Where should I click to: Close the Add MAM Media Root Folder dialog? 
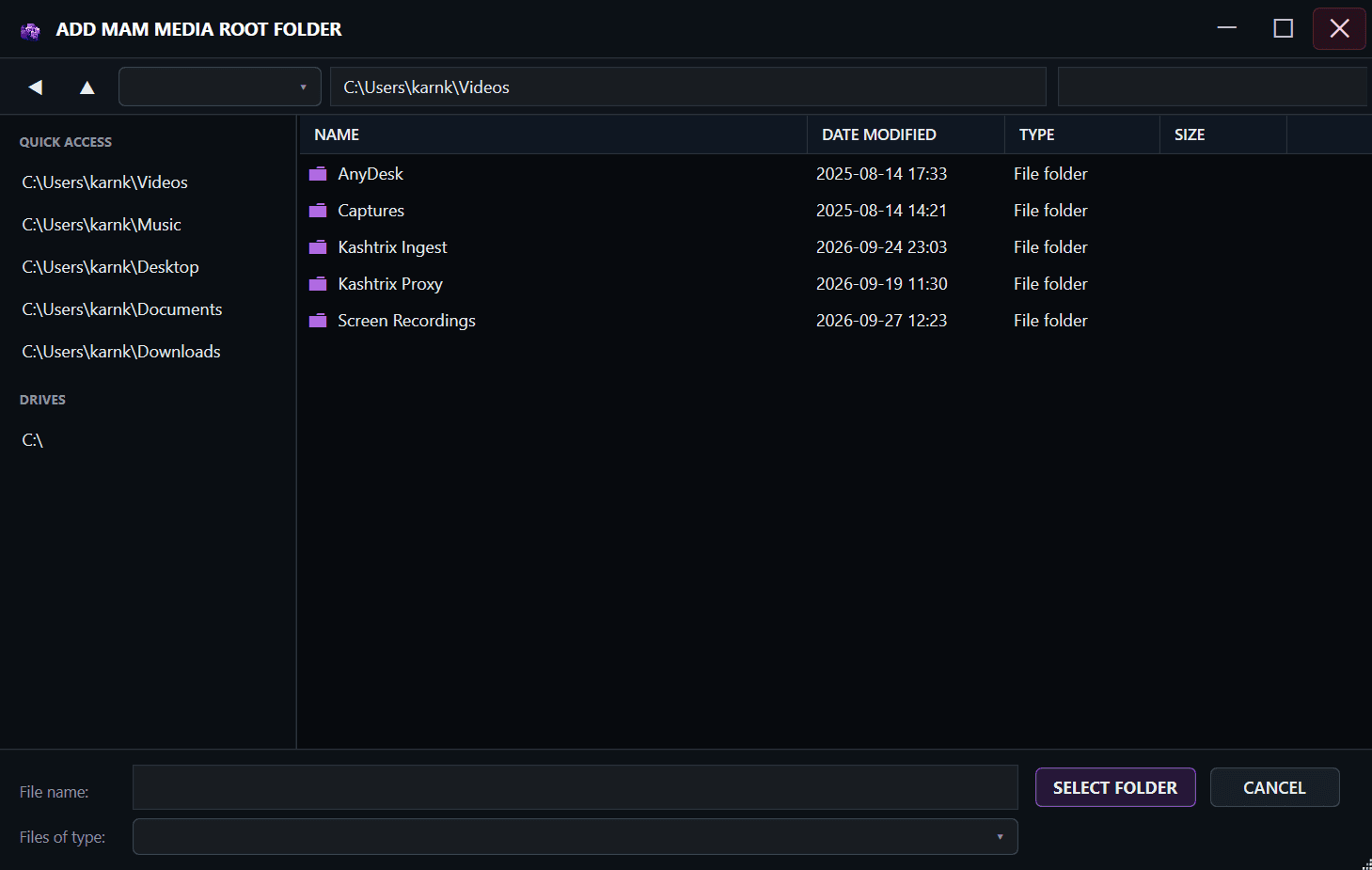pos(1340,28)
